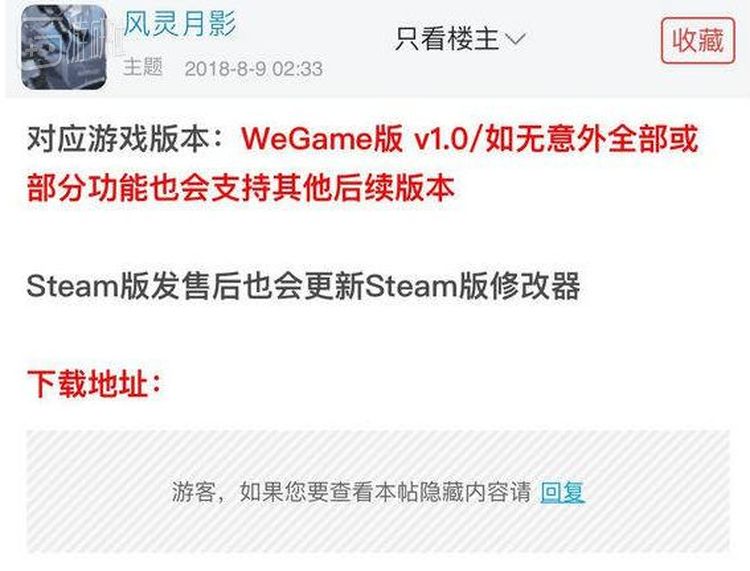Open 风灵月影 user profile link
This screenshot has width=750, height=571.
click(x=180, y=24)
